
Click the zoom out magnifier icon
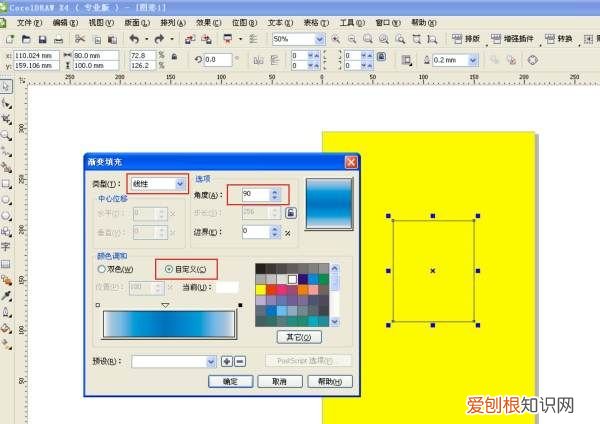(x=352, y=39)
